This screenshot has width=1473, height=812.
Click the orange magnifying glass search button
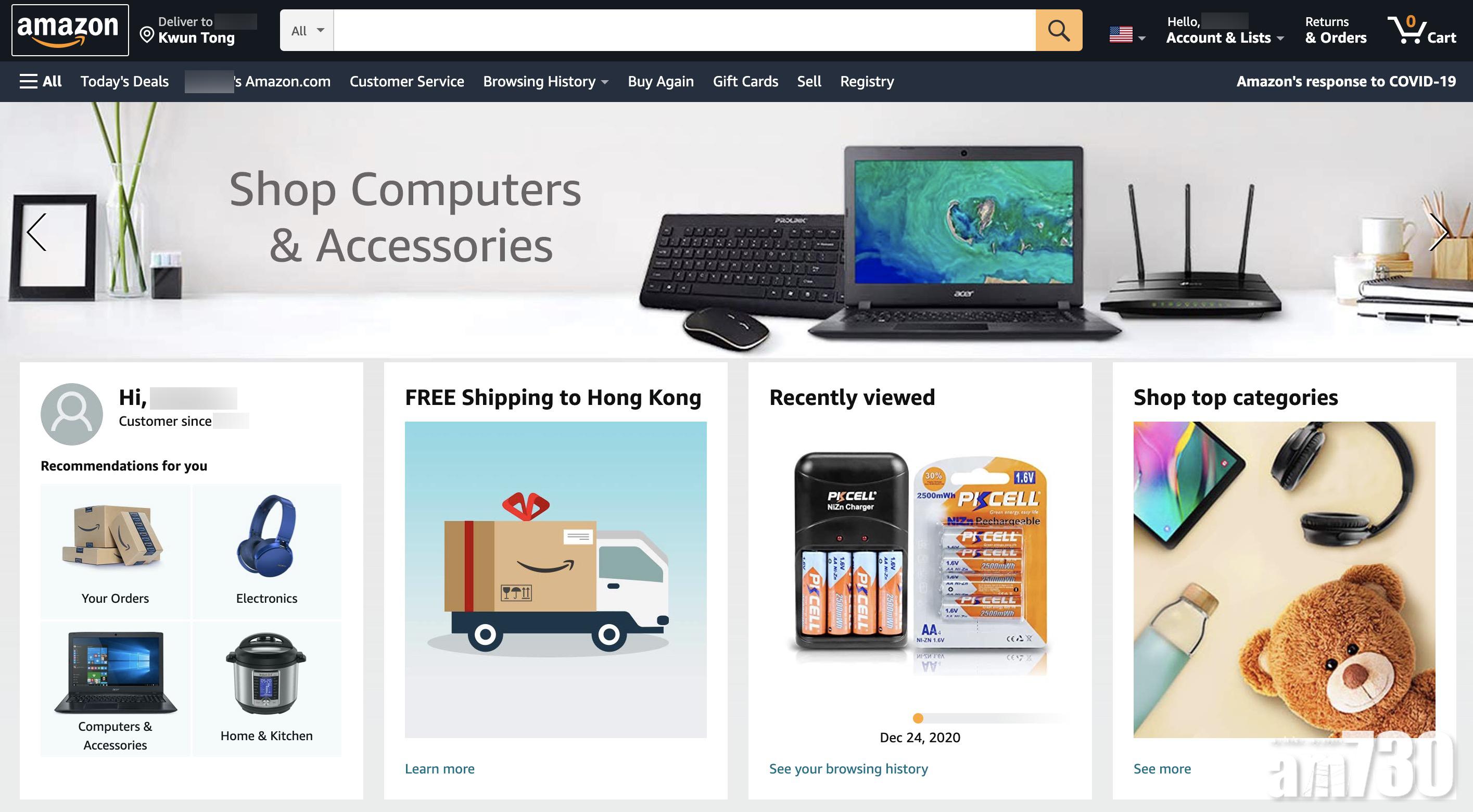(x=1059, y=30)
